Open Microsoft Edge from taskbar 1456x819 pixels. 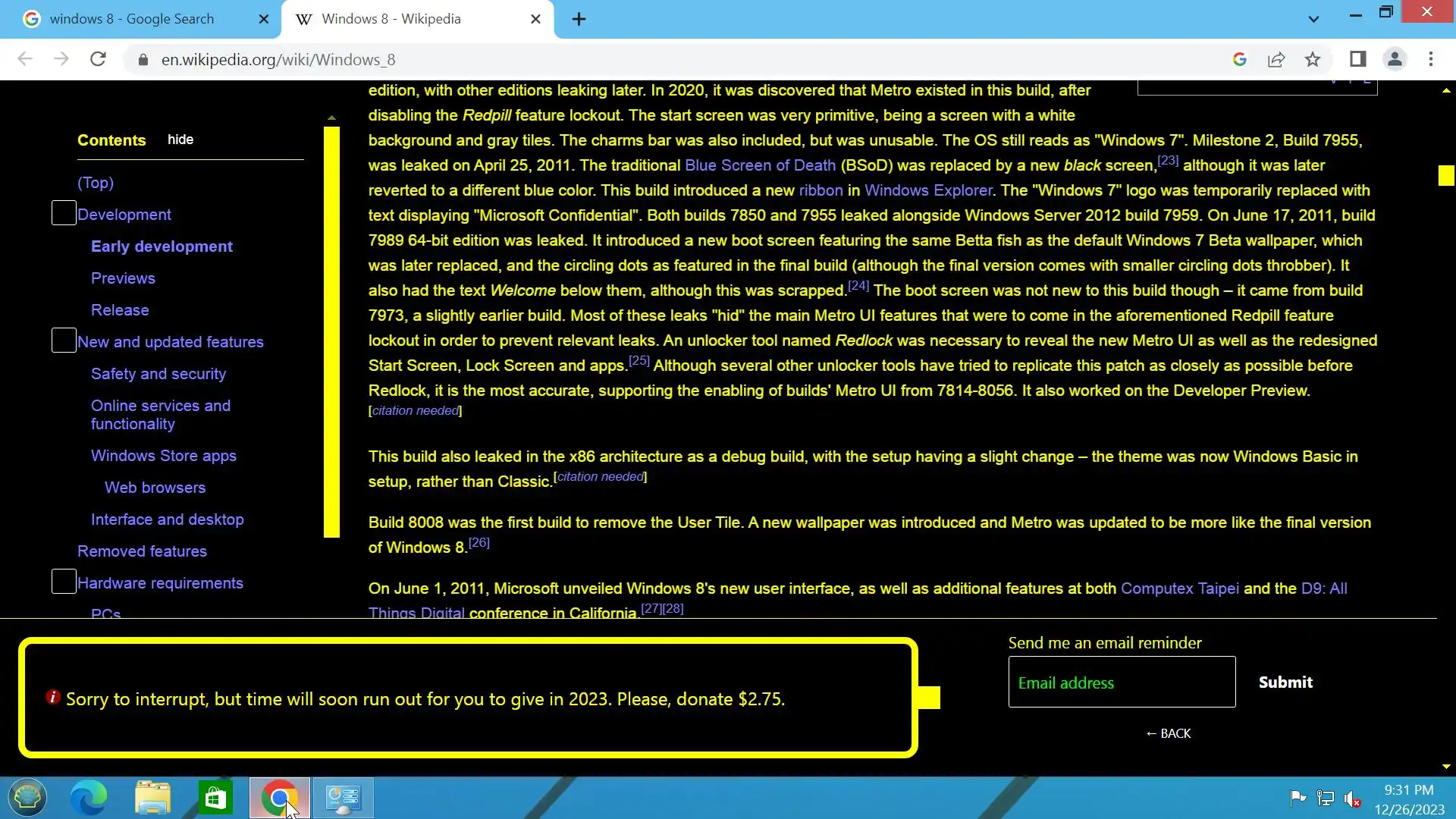click(89, 798)
